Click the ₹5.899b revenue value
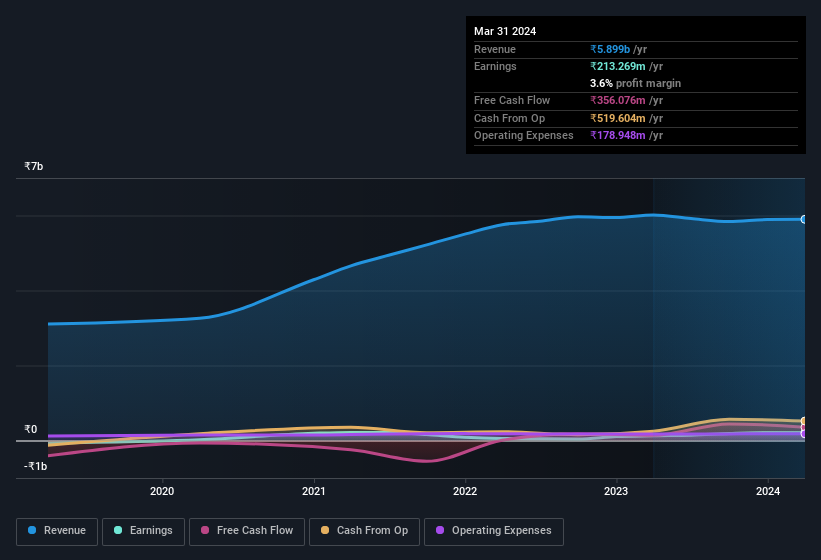Image resolution: width=821 pixels, height=560 pixels. click(x=610, y=49)
